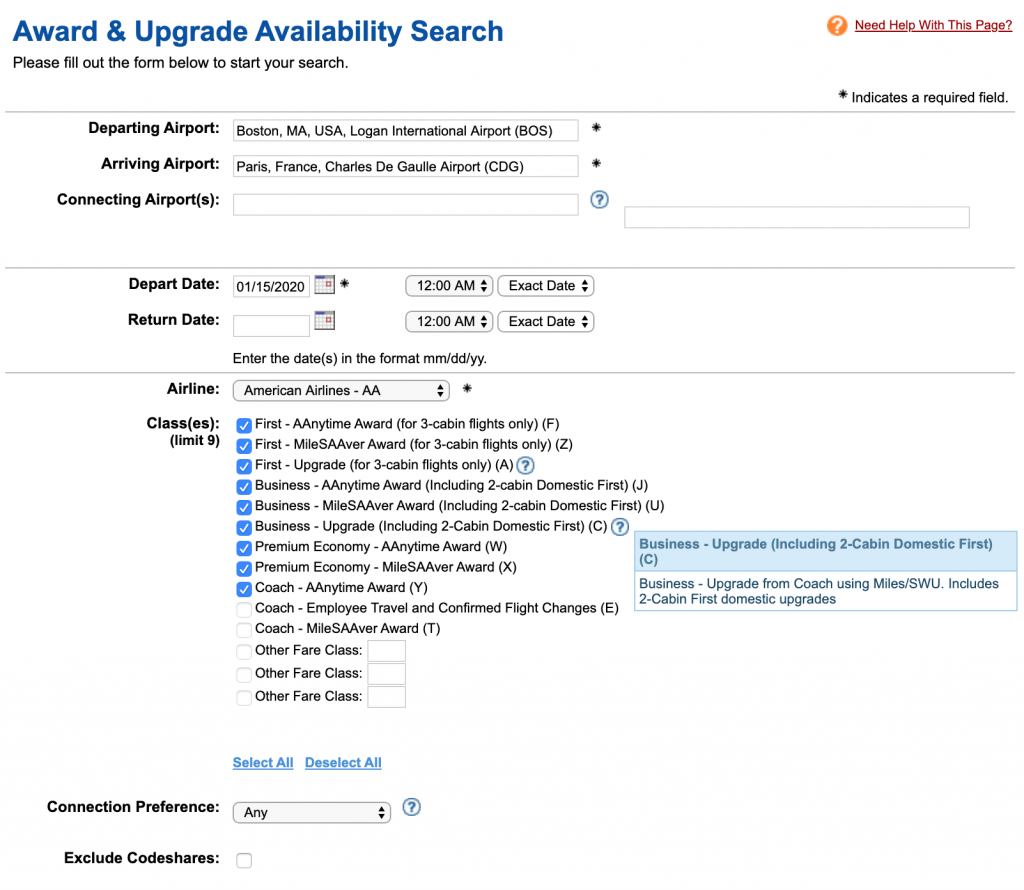Open Need Help With This Page link
Image resolution: width=1024 pixels, height=890 pixels.
click(933, 25)
